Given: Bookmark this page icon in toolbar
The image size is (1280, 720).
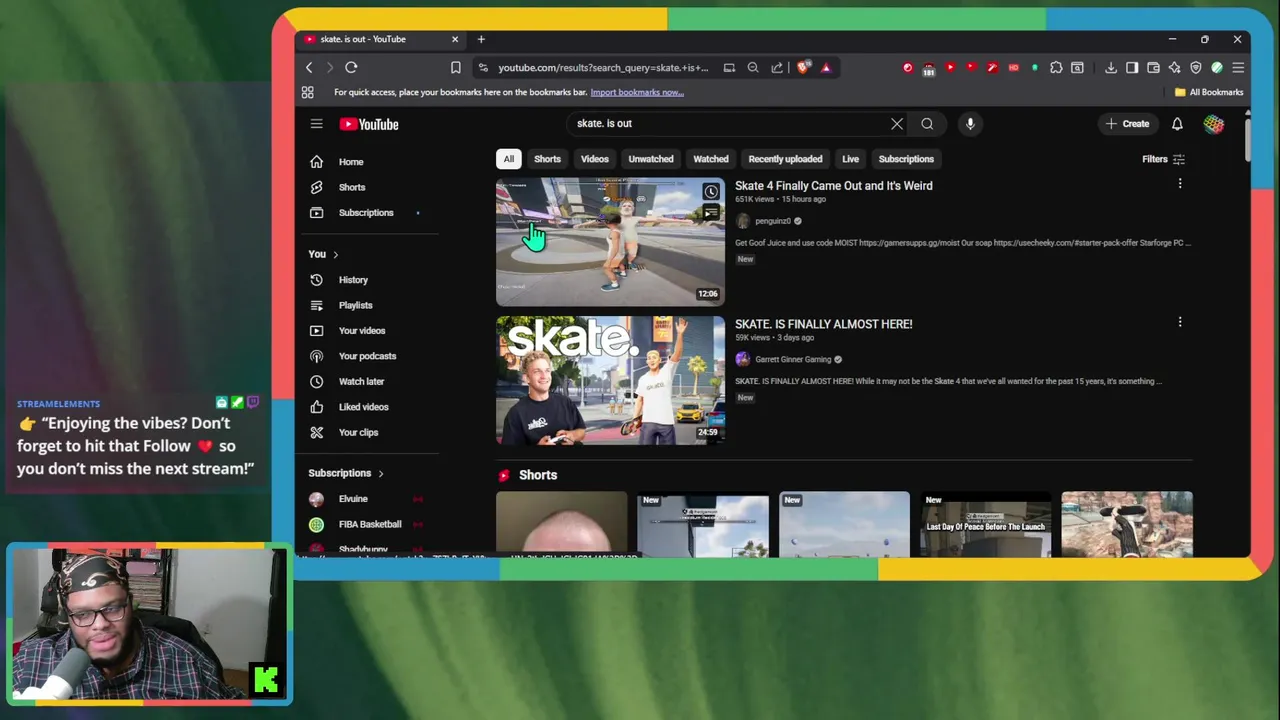Looking at the screenshot, I should click(455, 67).
